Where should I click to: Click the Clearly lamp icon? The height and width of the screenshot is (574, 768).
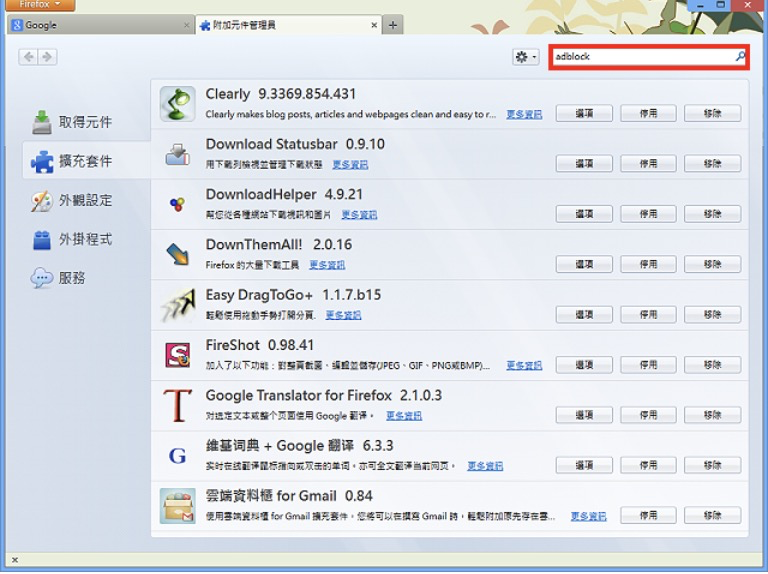(177, 104)
